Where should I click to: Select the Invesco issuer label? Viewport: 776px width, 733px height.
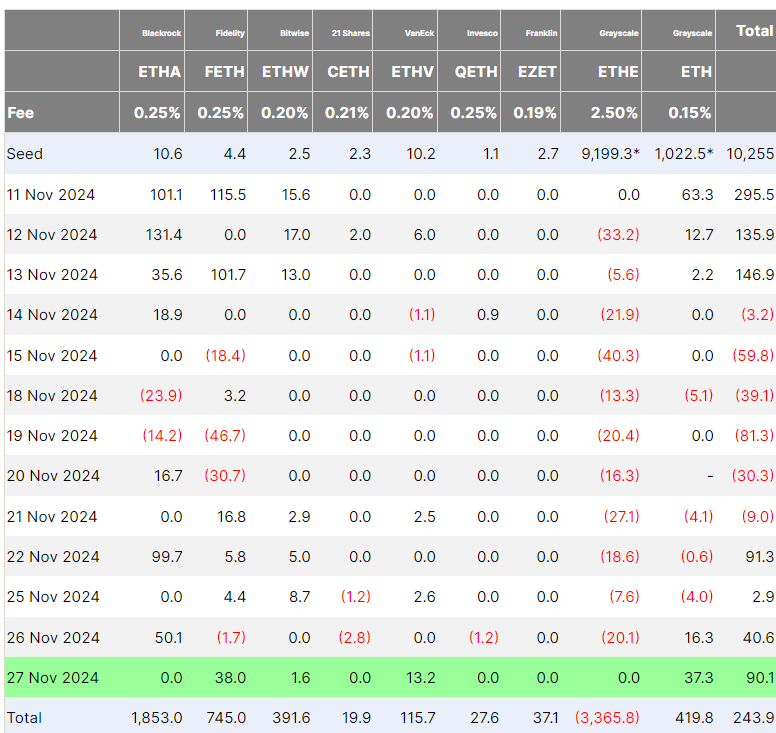point(482,33)
